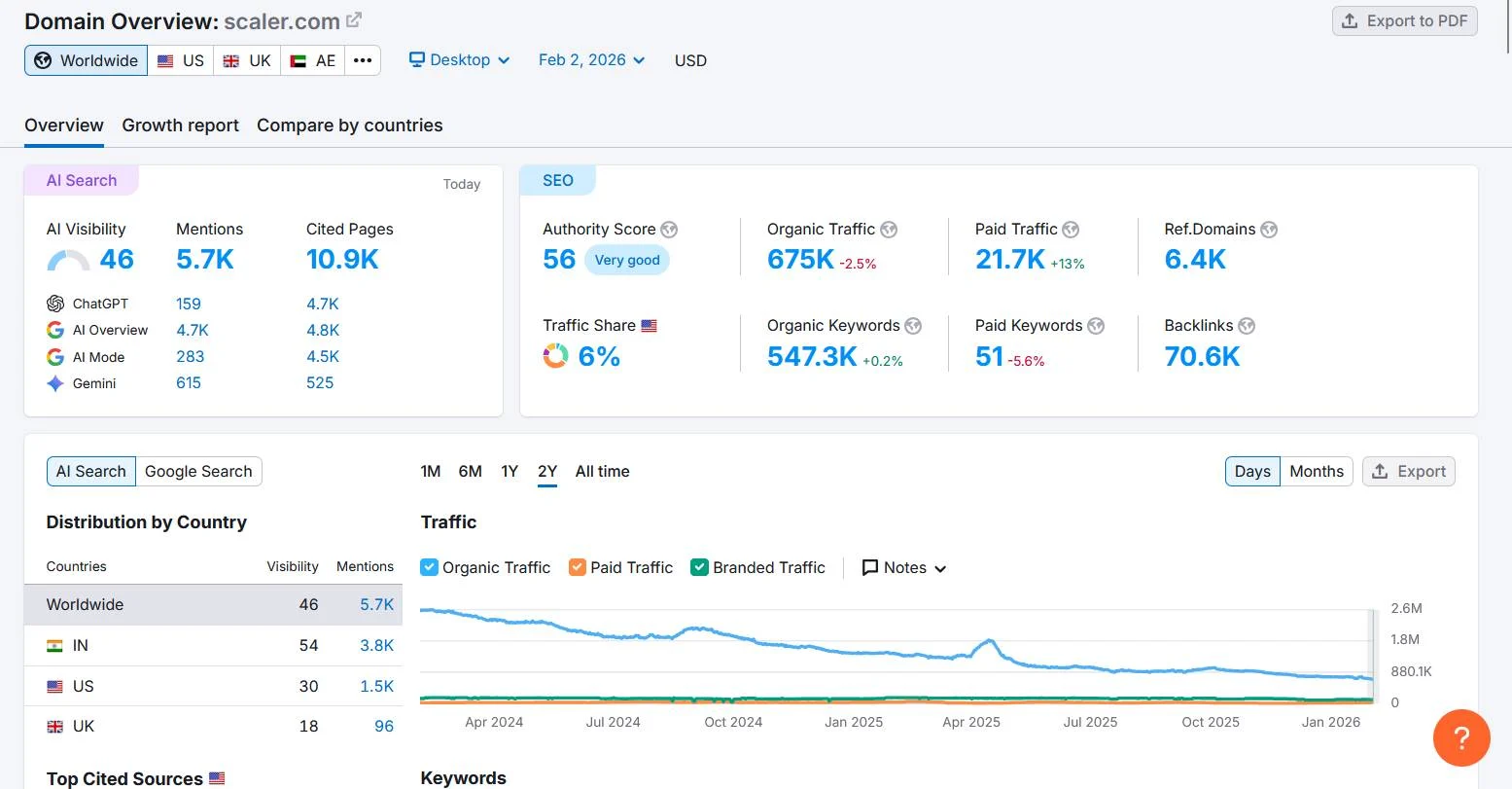Open the Compare by countries tab

[x=349, y=126]
